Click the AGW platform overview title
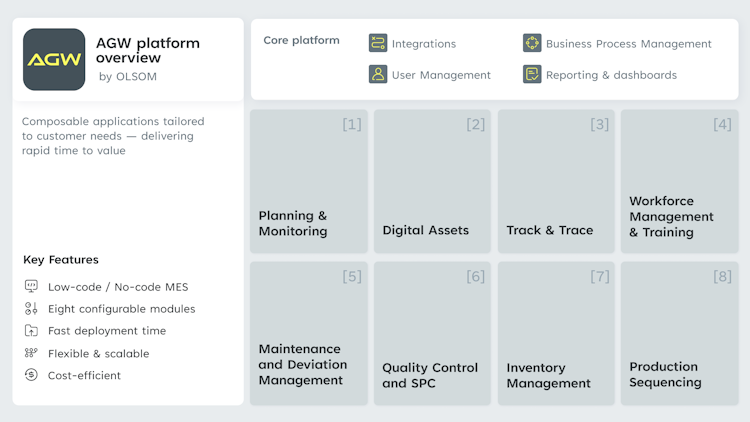 pyautogui.click(x=148, y=50)
